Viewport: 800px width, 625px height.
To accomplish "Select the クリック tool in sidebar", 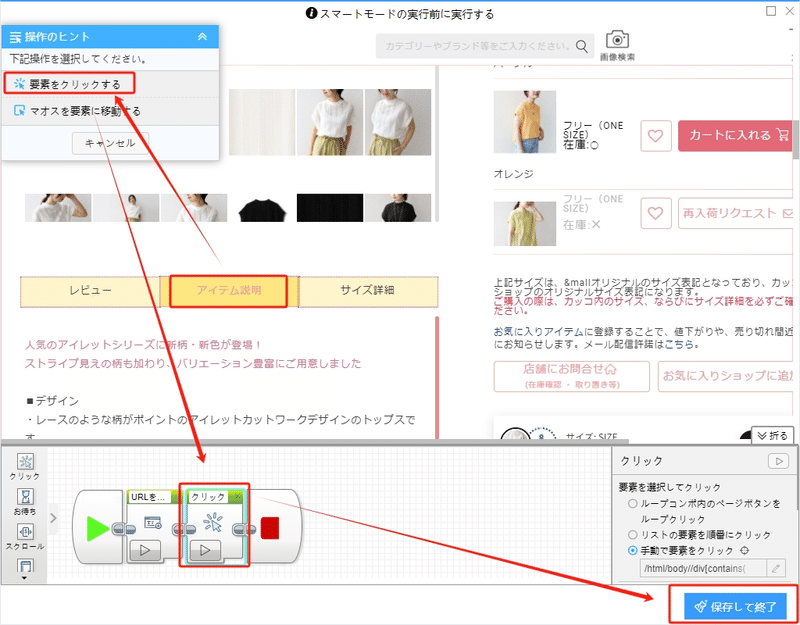I will pyautogui.click(x=24, y=467).
